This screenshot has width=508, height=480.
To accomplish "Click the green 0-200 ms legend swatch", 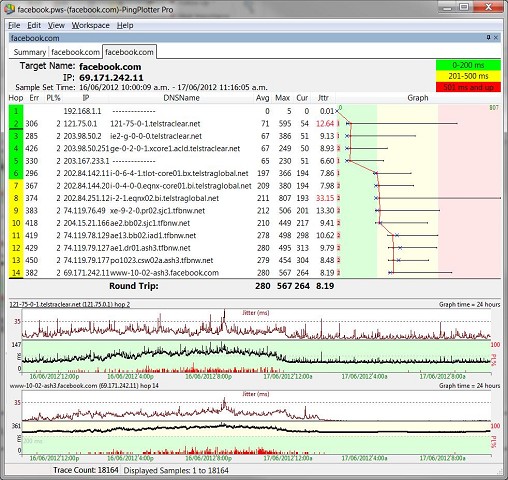I will coord(468,65).
